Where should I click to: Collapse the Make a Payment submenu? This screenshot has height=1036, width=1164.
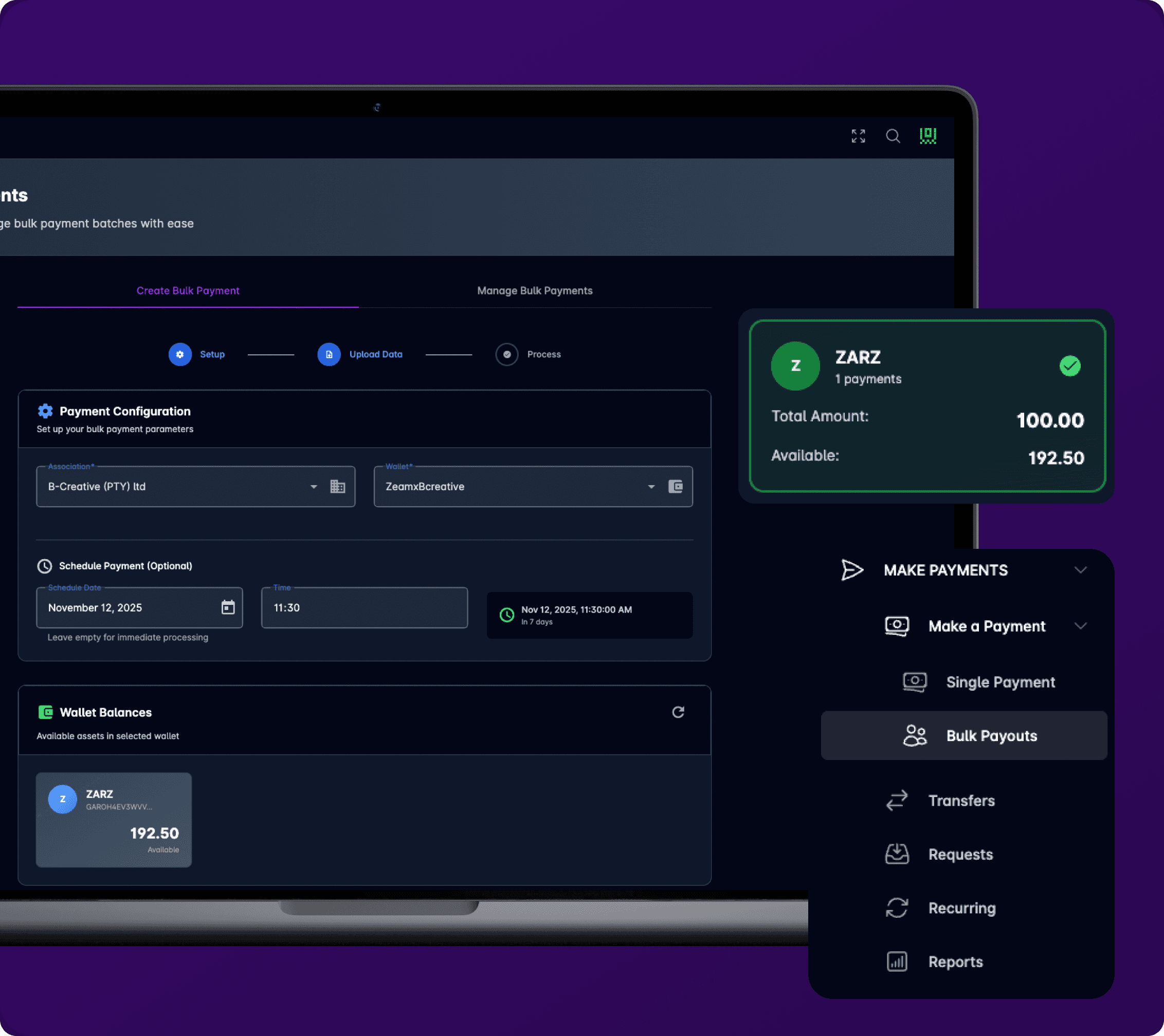point(1080,626)
